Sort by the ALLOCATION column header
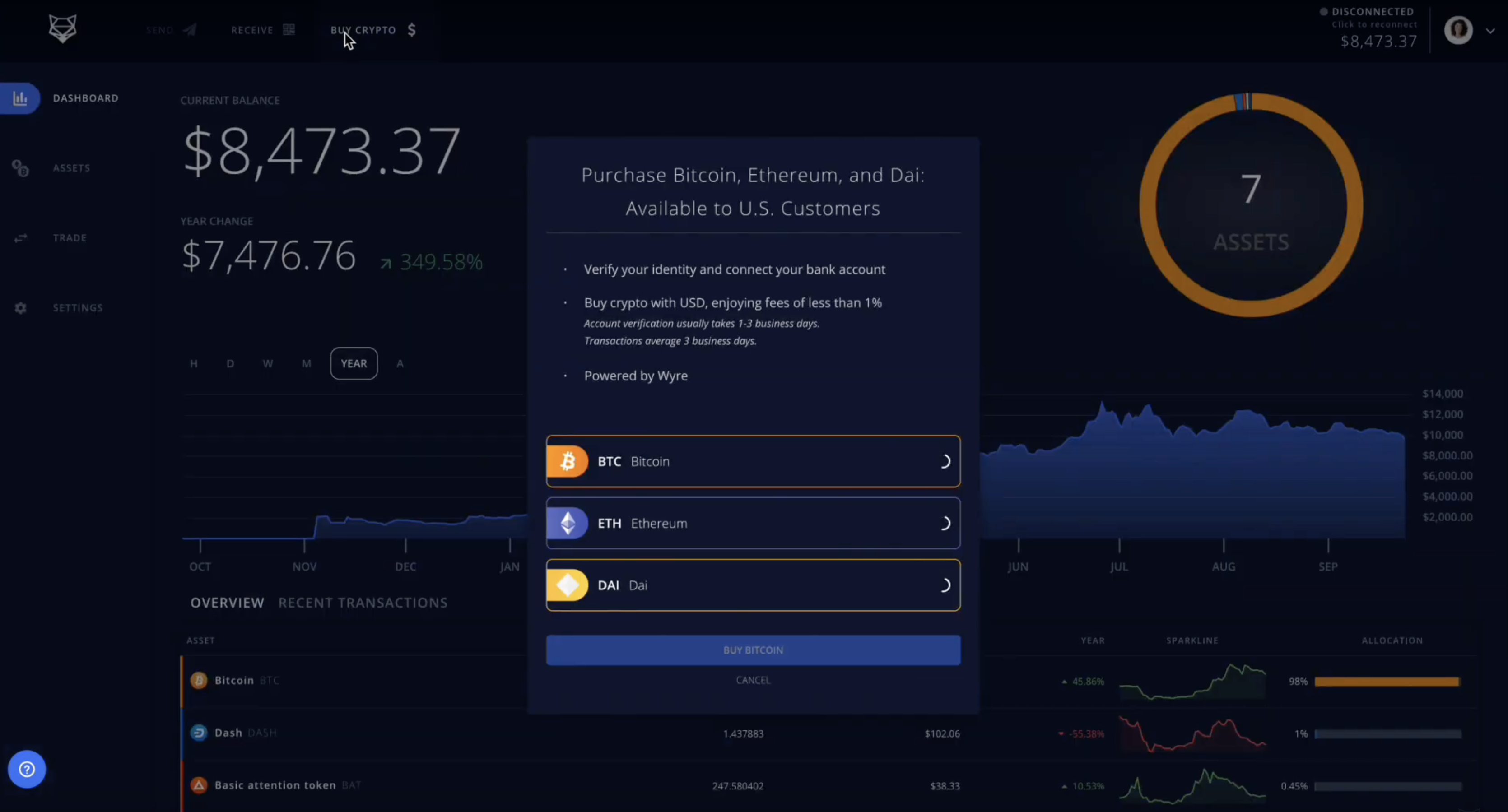1508x812 pixels. click(1392, 640)
